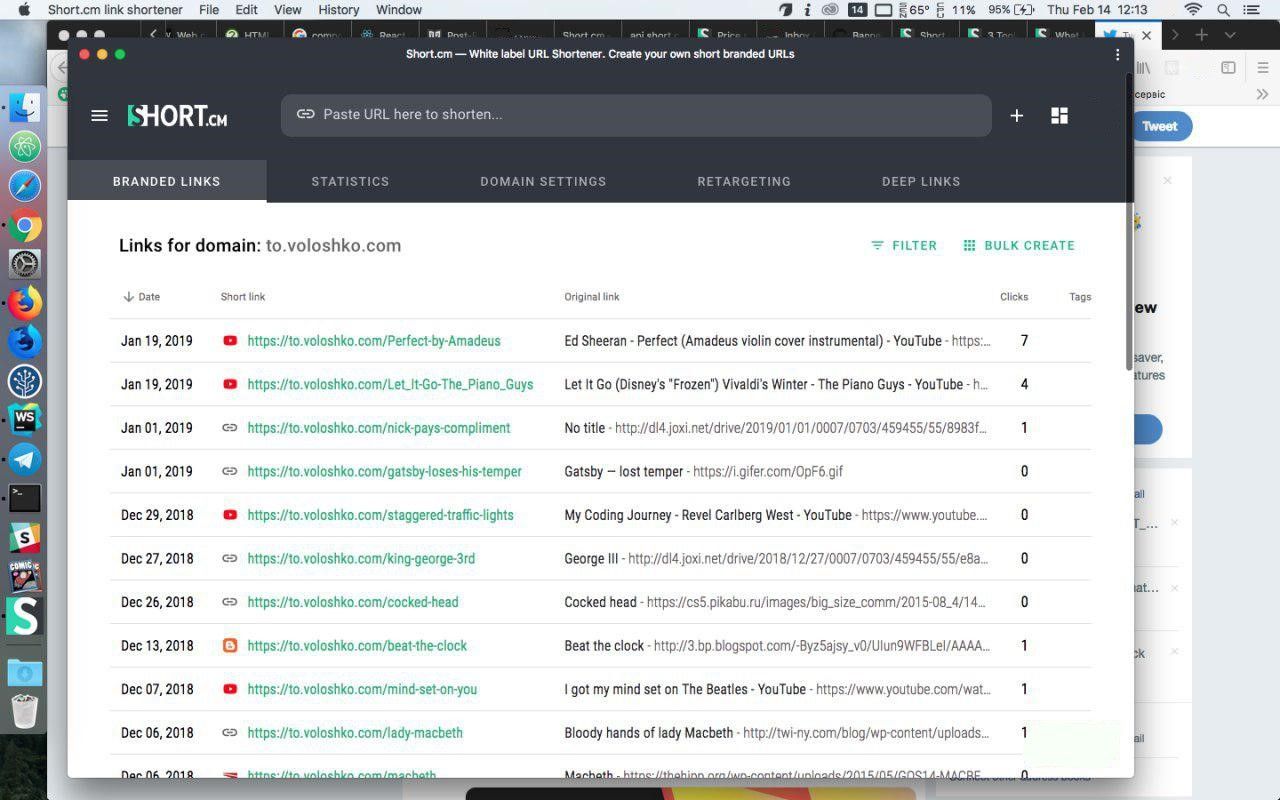Open the Window menu

point(398,10)
